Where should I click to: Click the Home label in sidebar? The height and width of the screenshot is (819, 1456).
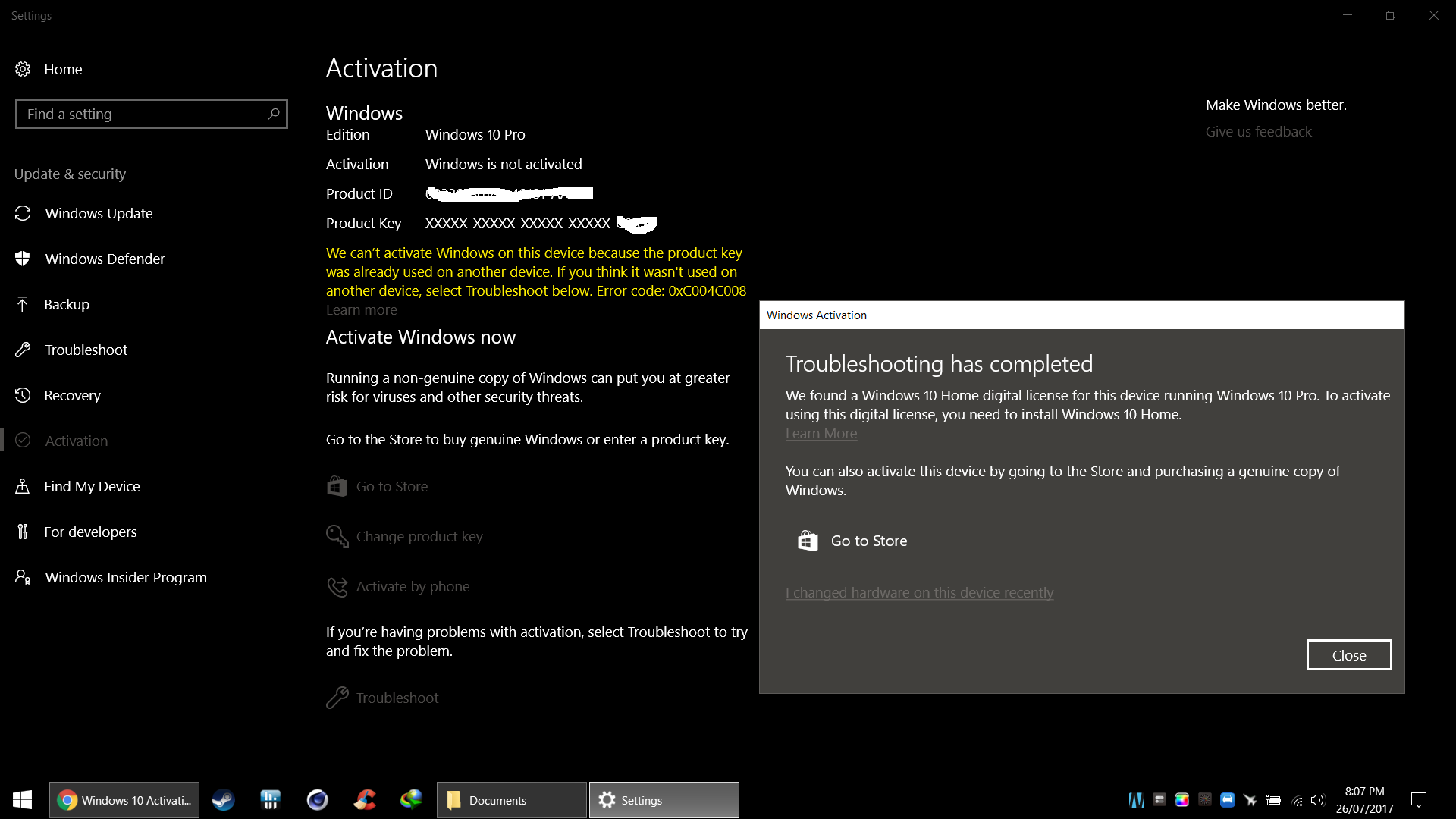(x=63, y=69)
